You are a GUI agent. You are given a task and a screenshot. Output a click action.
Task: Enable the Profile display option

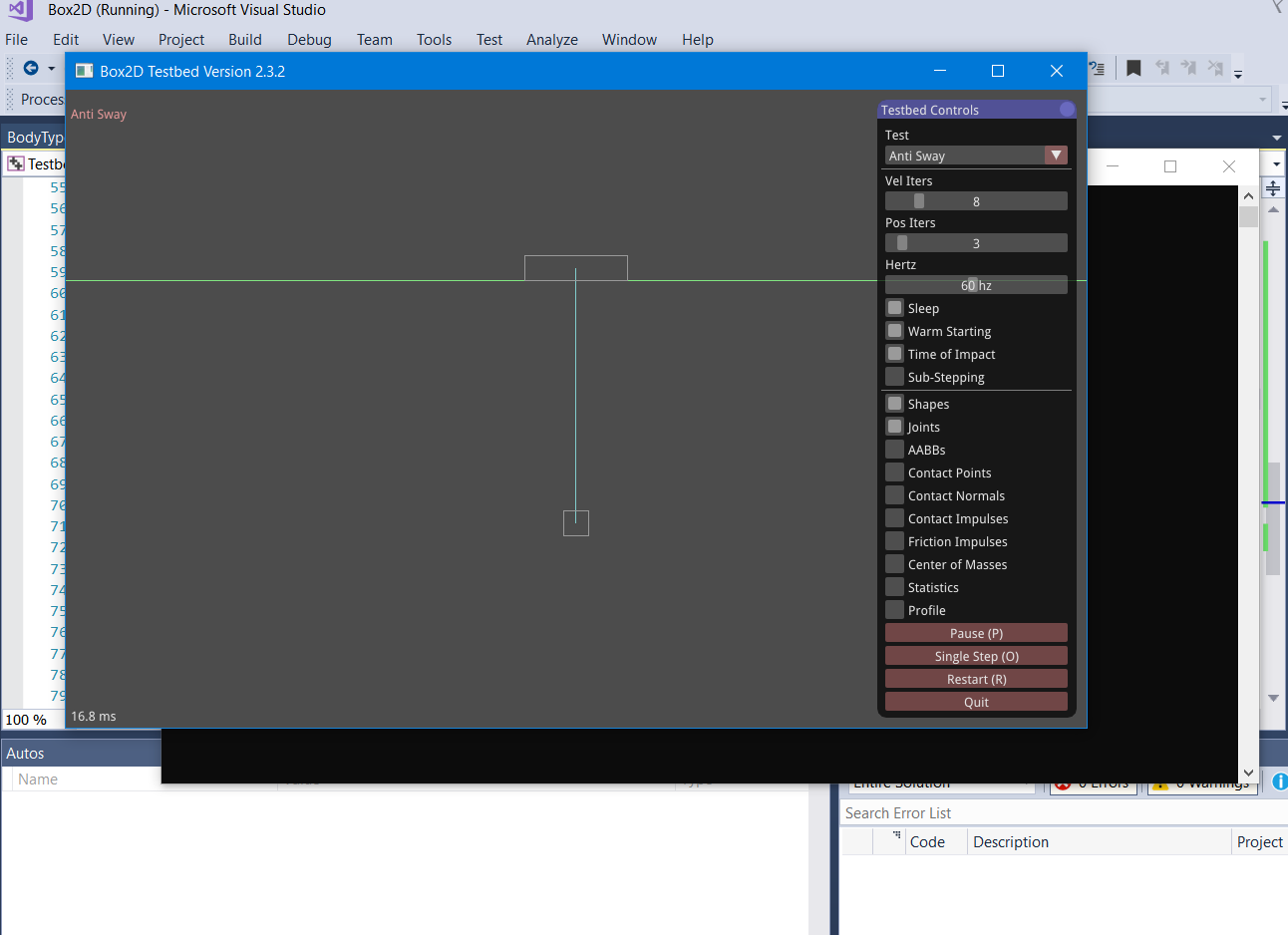892,610
